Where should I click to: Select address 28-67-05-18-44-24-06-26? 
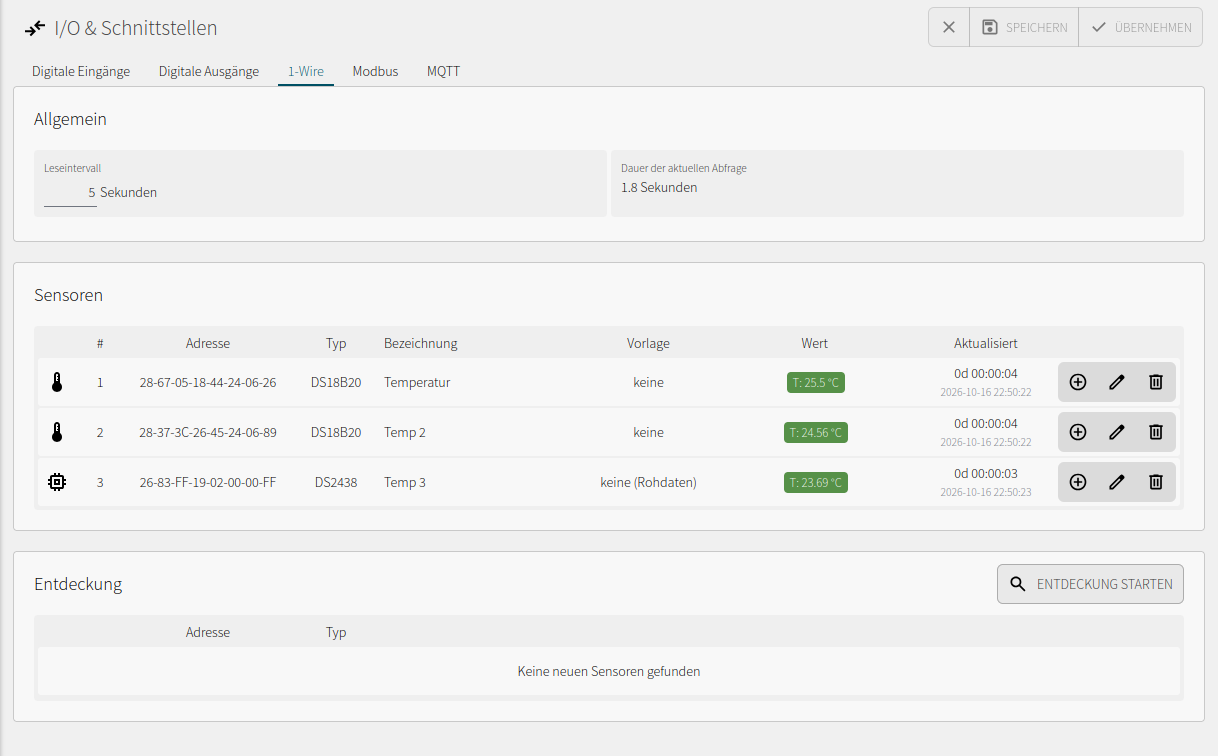tap(208, 382)
